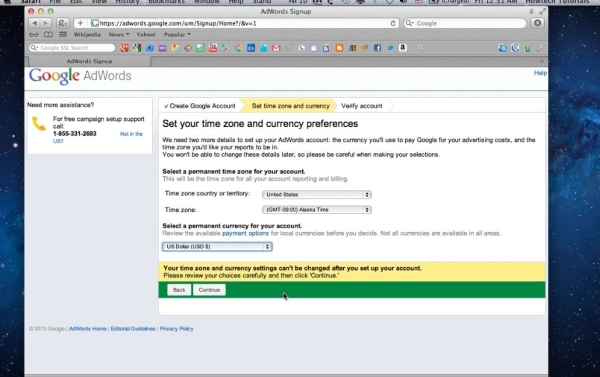
Task: Focus the Google search field in toolbar
Action: coord(465,23)
